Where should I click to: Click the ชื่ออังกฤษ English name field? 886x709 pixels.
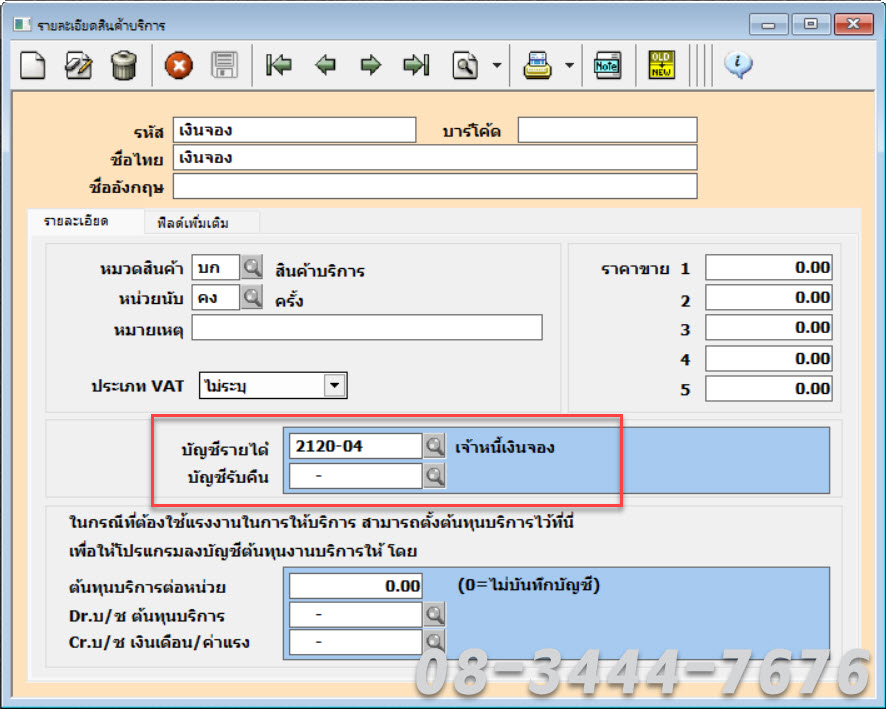pos(435,186)
